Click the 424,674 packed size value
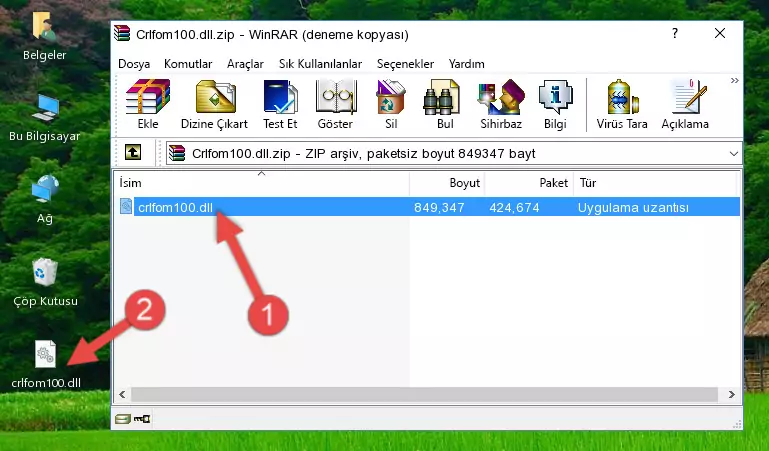Viewport: 769px width, 451px height. [x=514, y=207]
